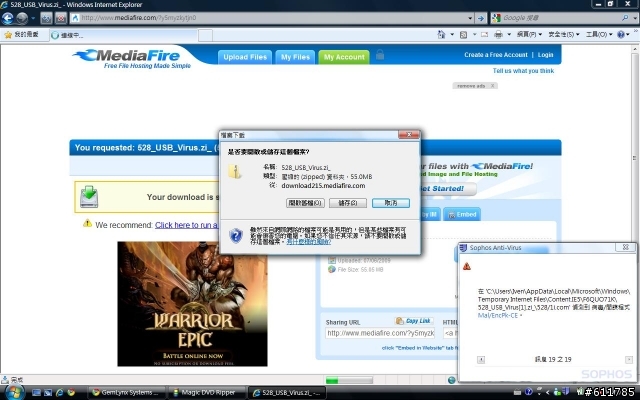Go back with the browser Back arrow
The height and width of the screenshot is (400, 640).
pos(8,18)
